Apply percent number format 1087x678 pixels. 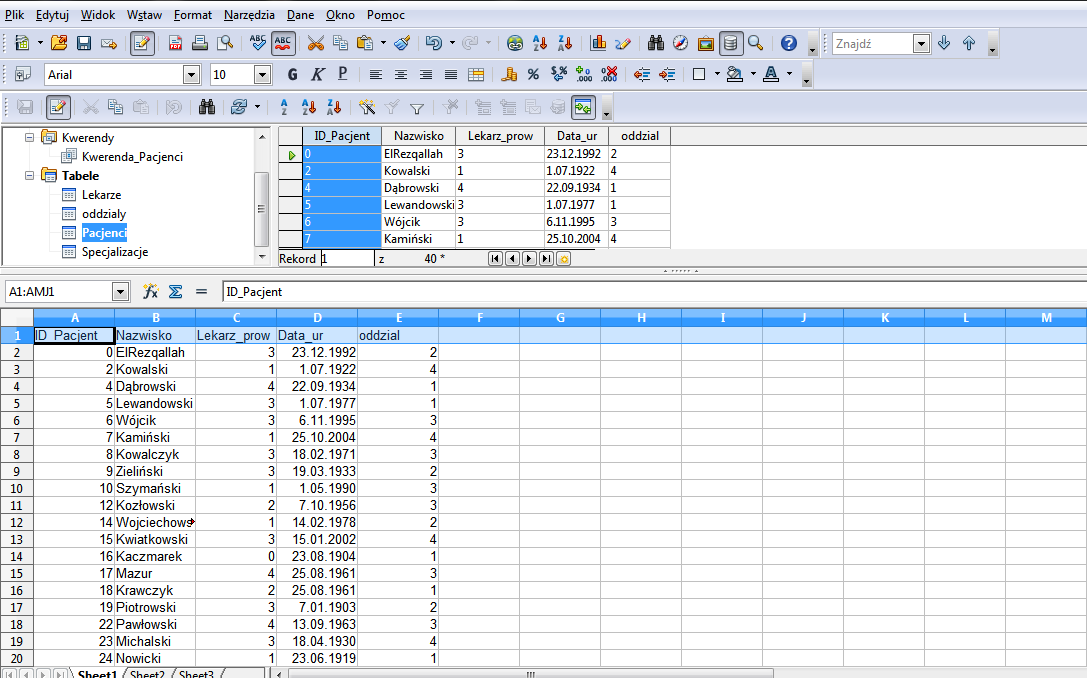[x=533, y=74]
